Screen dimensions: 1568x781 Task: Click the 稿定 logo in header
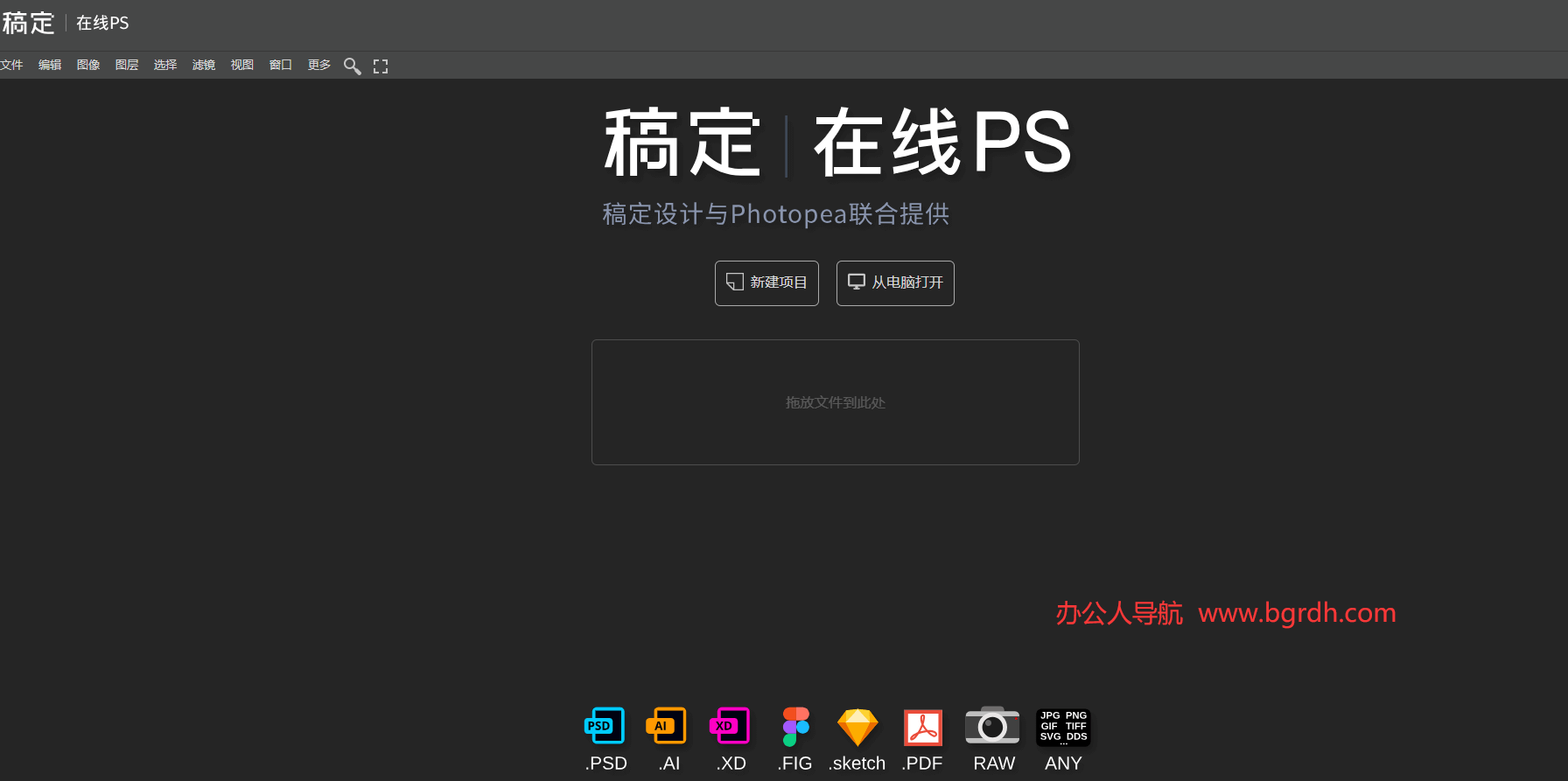coord(28,23)
